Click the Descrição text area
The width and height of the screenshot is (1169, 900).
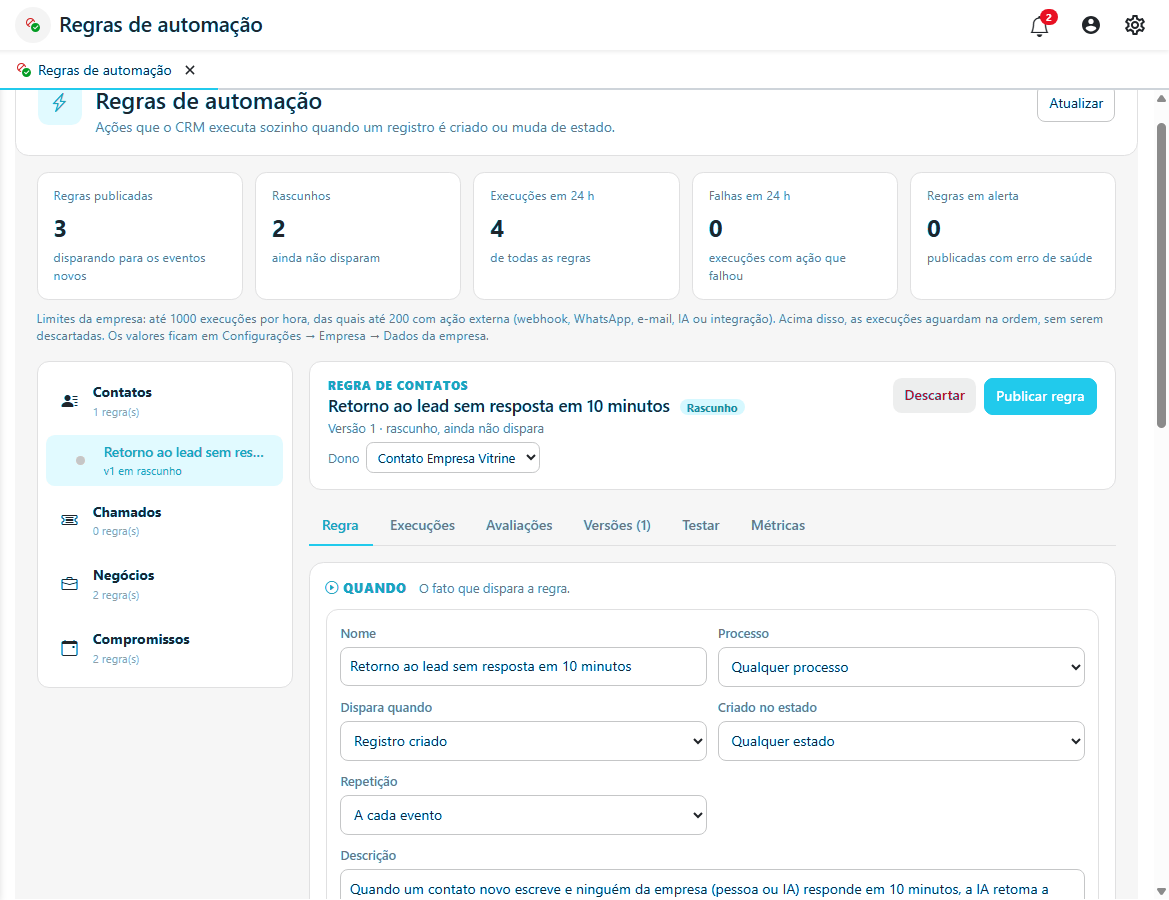click(712, 885)
